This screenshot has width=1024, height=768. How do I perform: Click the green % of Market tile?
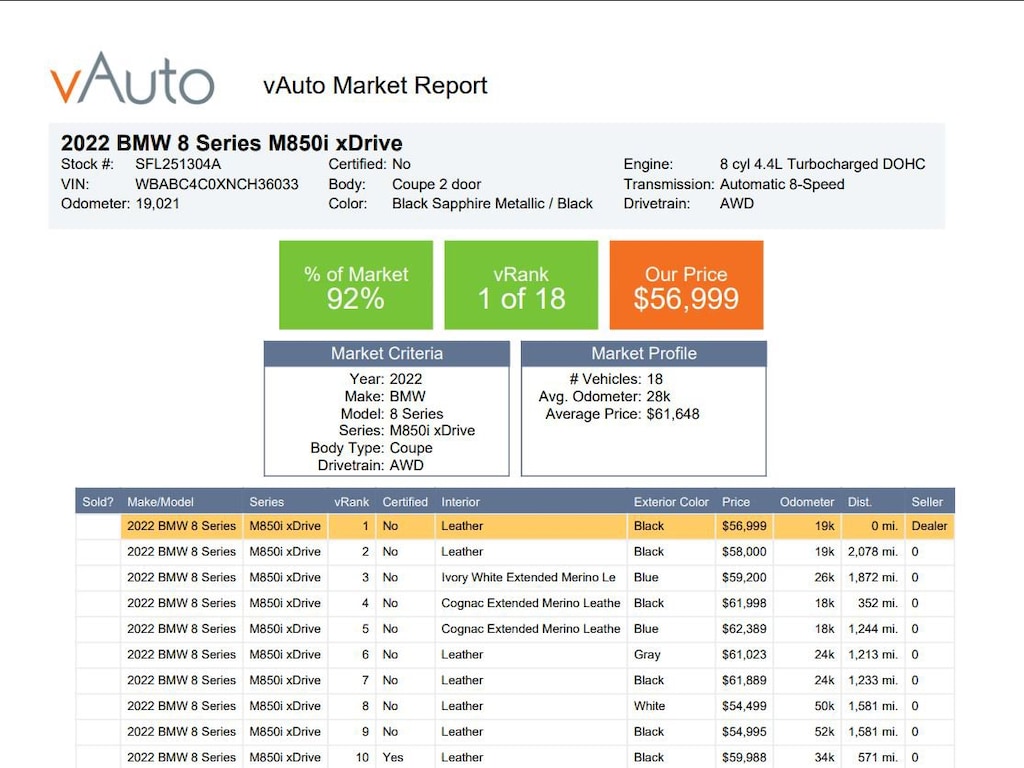(x=355, y=285)
